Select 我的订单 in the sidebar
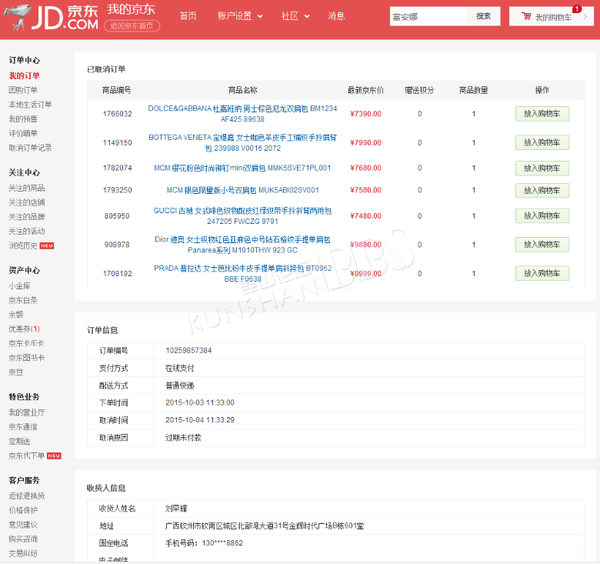 click(24, 75)
